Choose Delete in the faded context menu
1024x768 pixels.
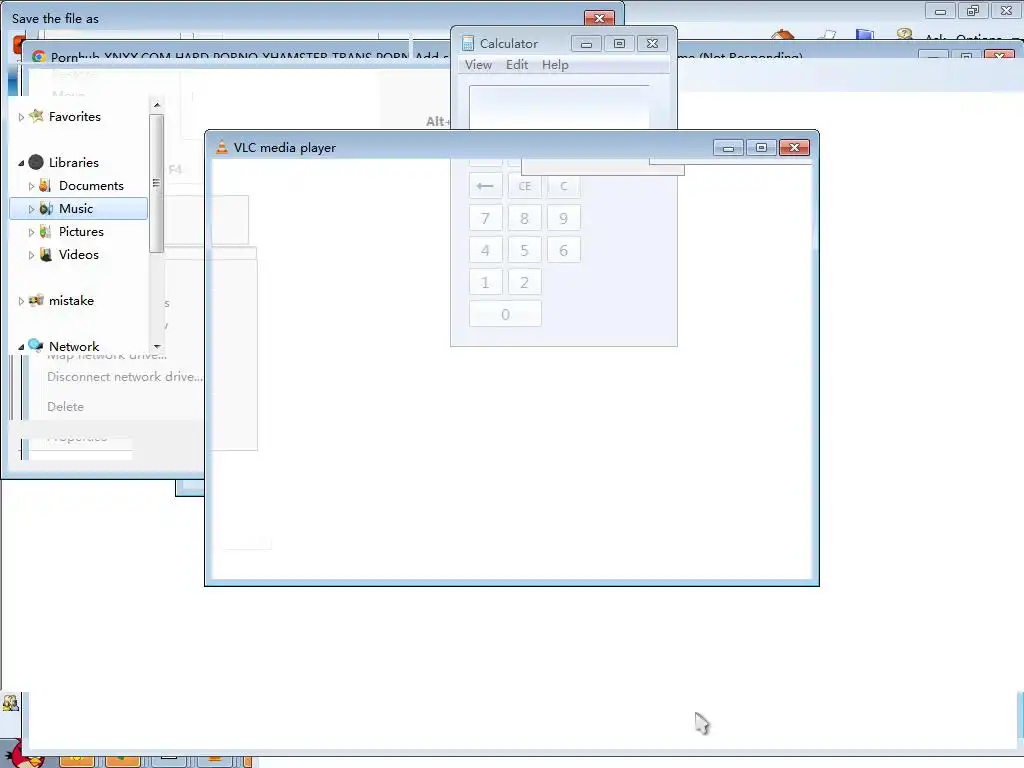65,407
